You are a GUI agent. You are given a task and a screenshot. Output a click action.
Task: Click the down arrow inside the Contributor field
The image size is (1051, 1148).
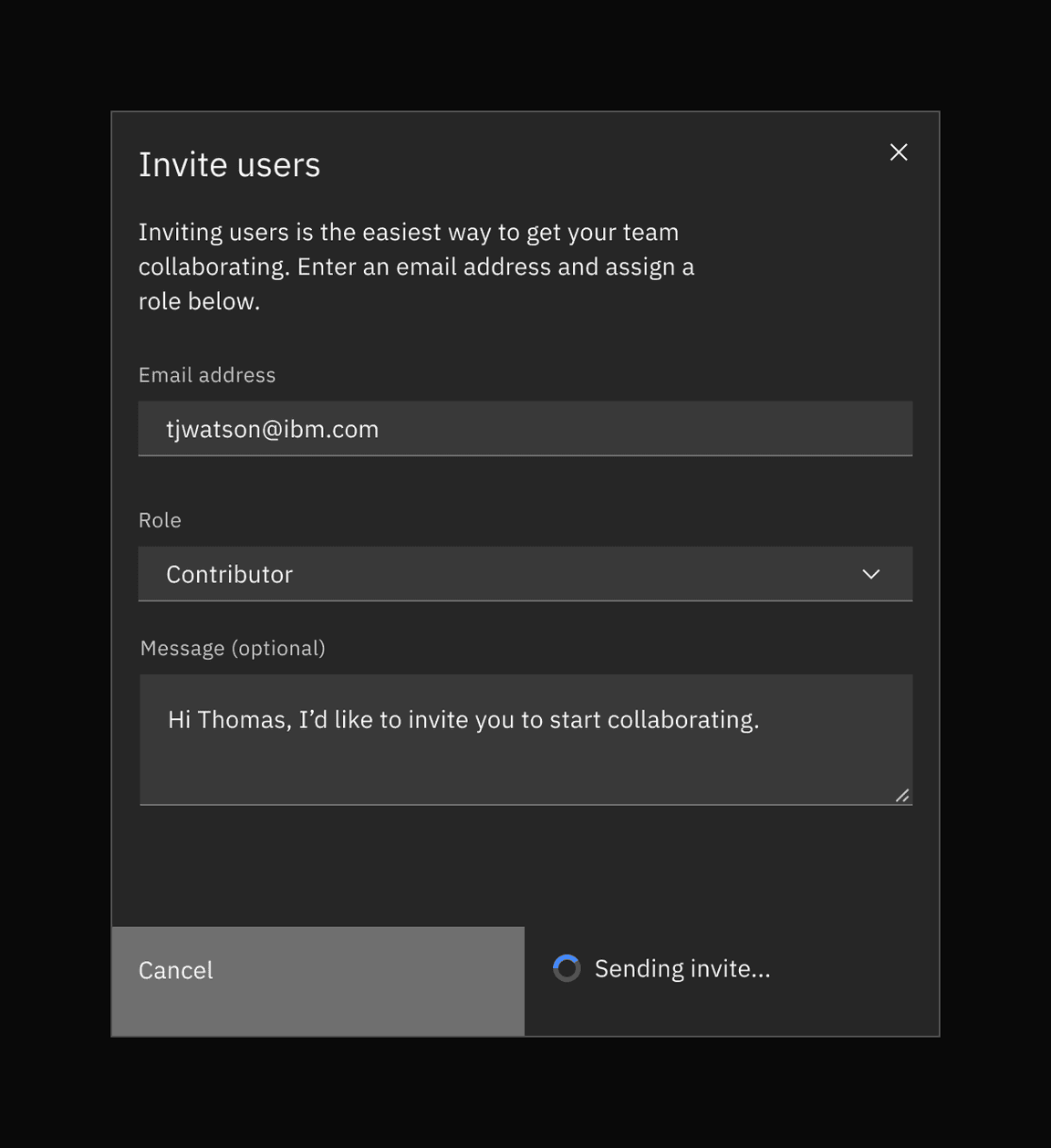(870, 574)
